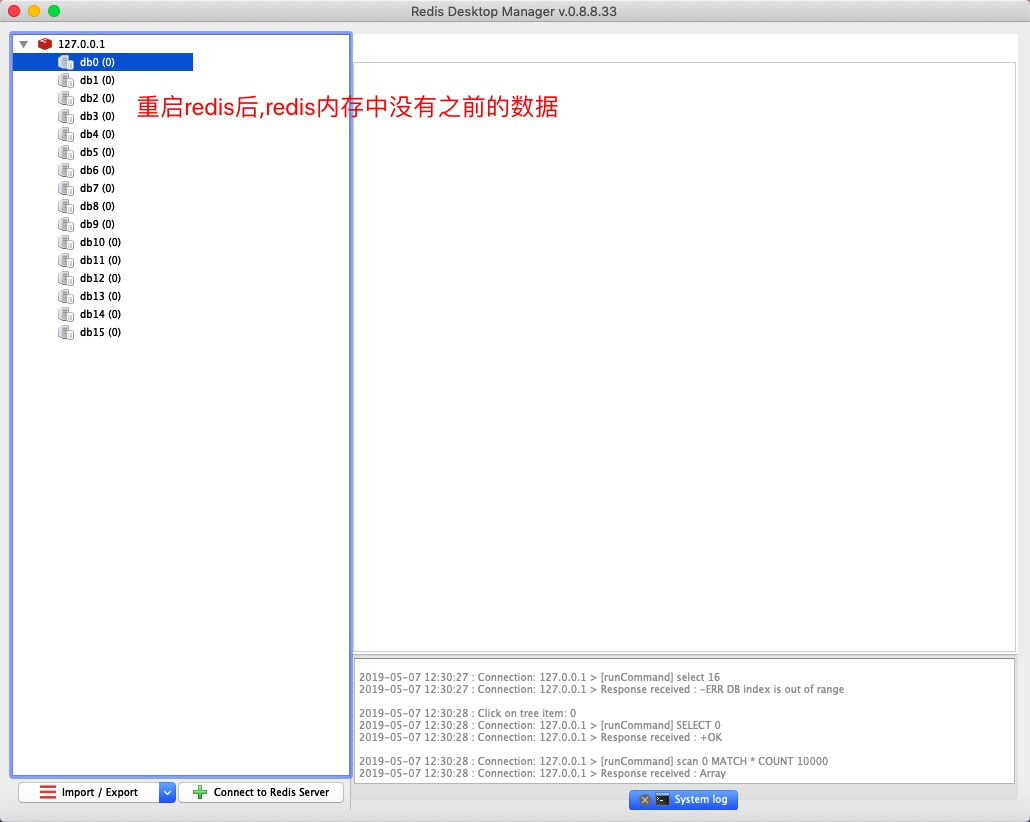Click the database icon beside db8
Viewport: 1030px width, 822px height.
[66, 206]
